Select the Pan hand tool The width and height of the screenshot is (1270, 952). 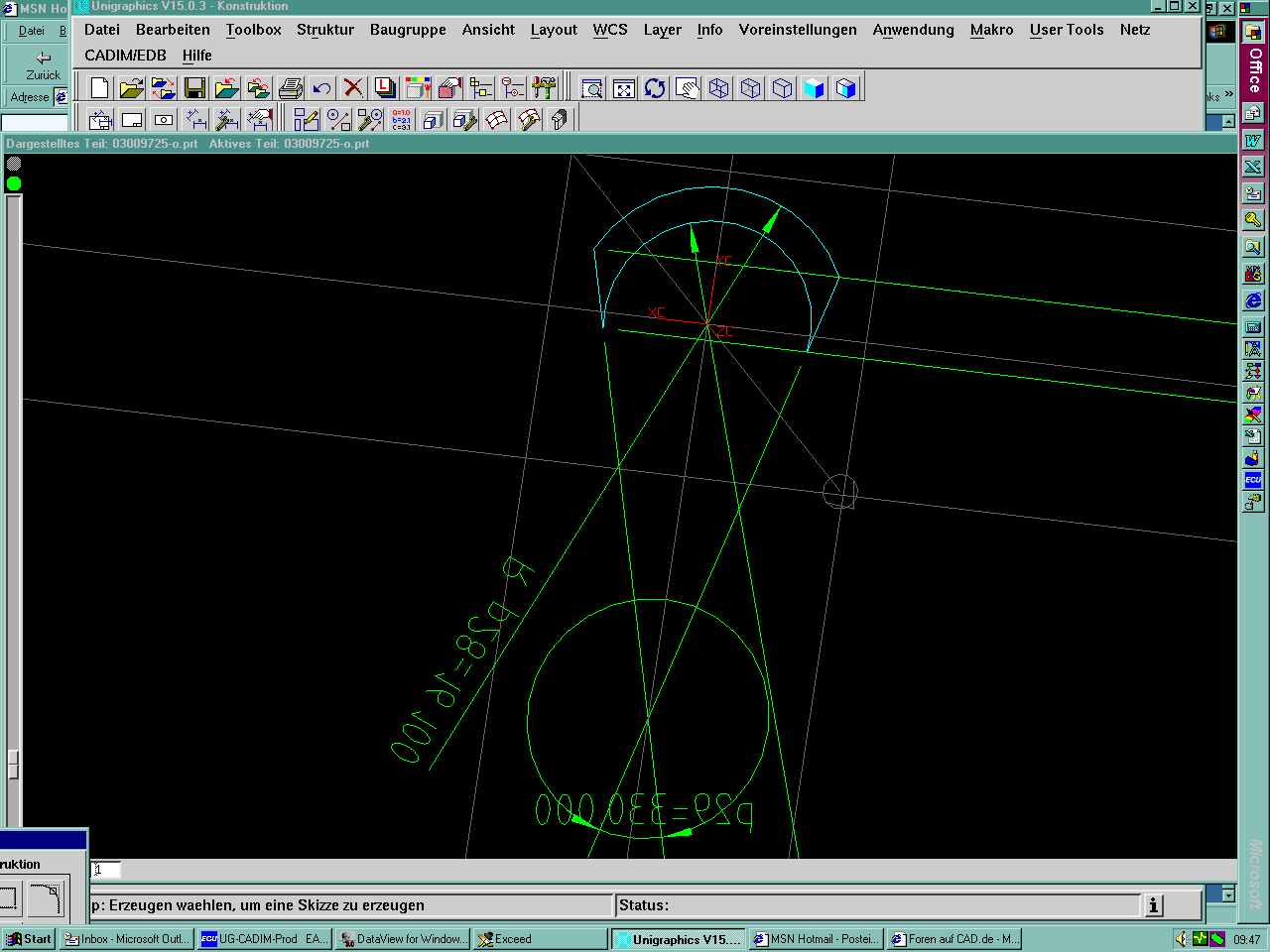coord(687,88)
